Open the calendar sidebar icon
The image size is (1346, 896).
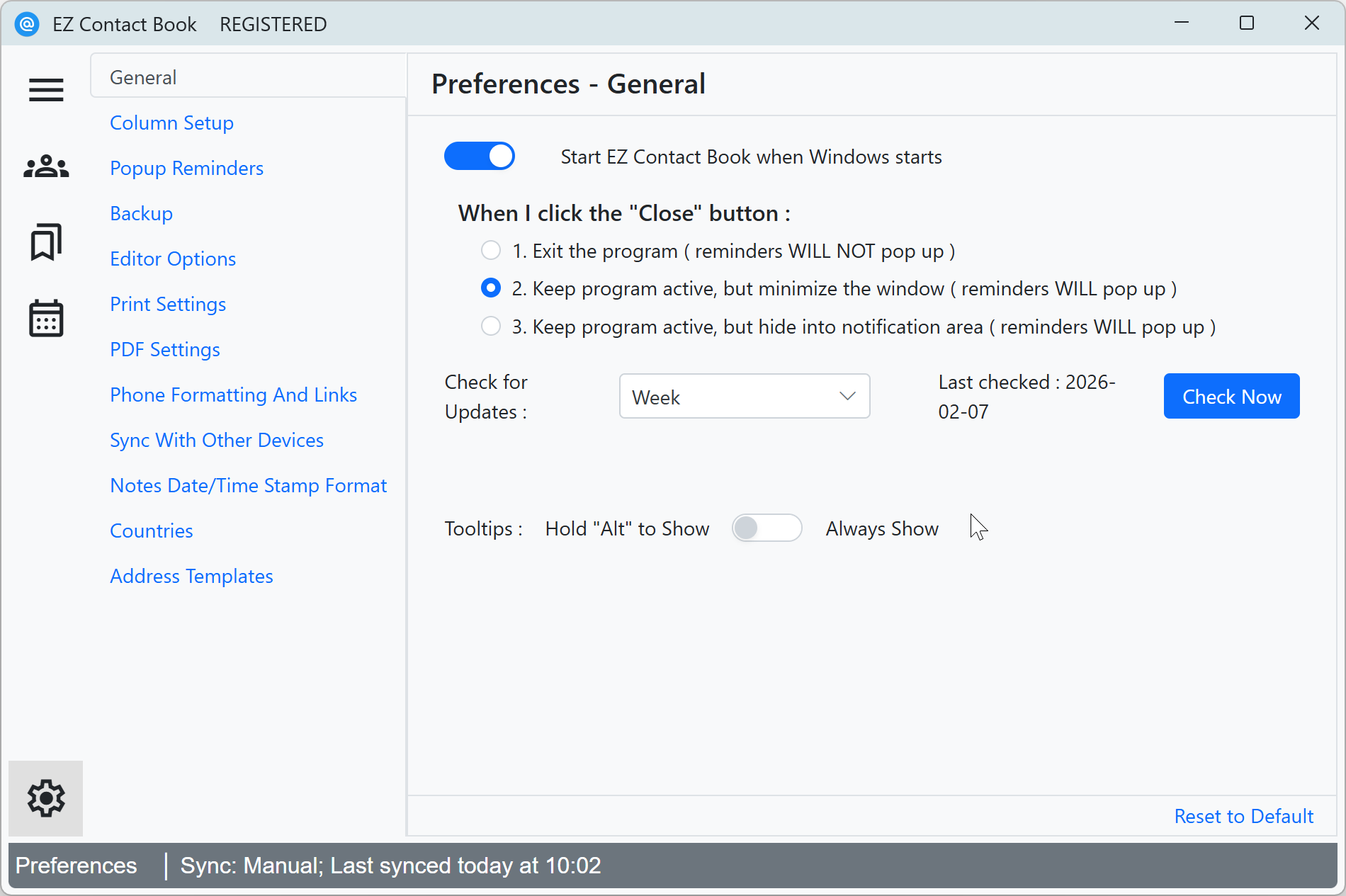[45, 319]
